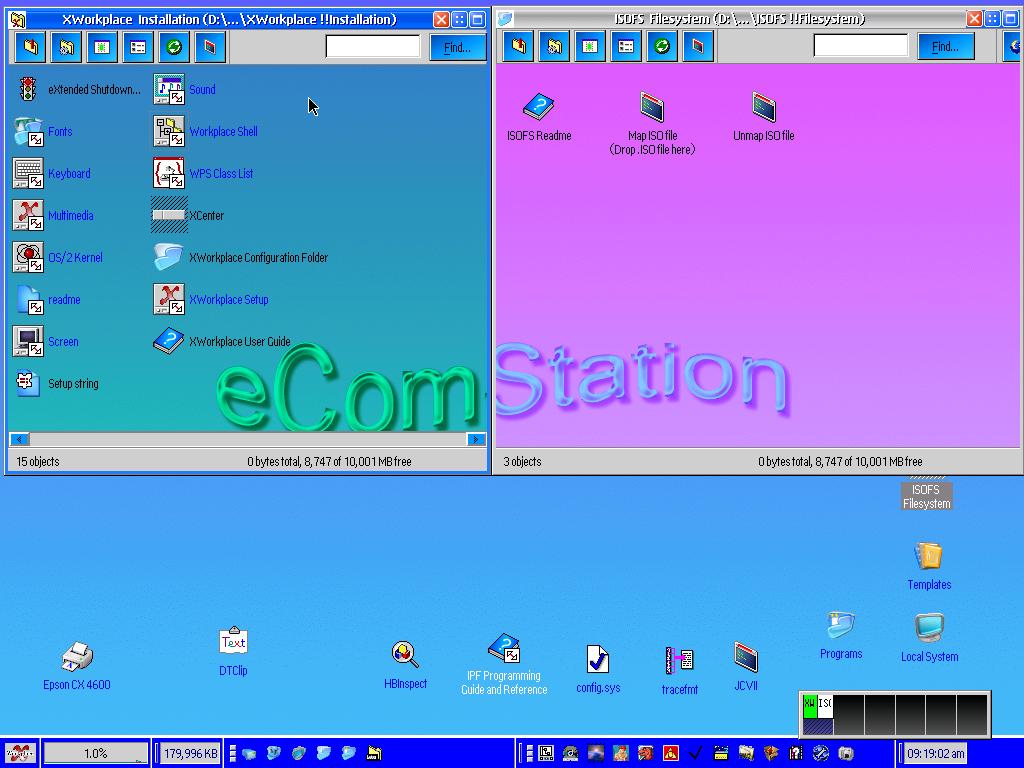Open the Templates folder
Viewport: 1024px width, 768px height.
coord(928,557)
